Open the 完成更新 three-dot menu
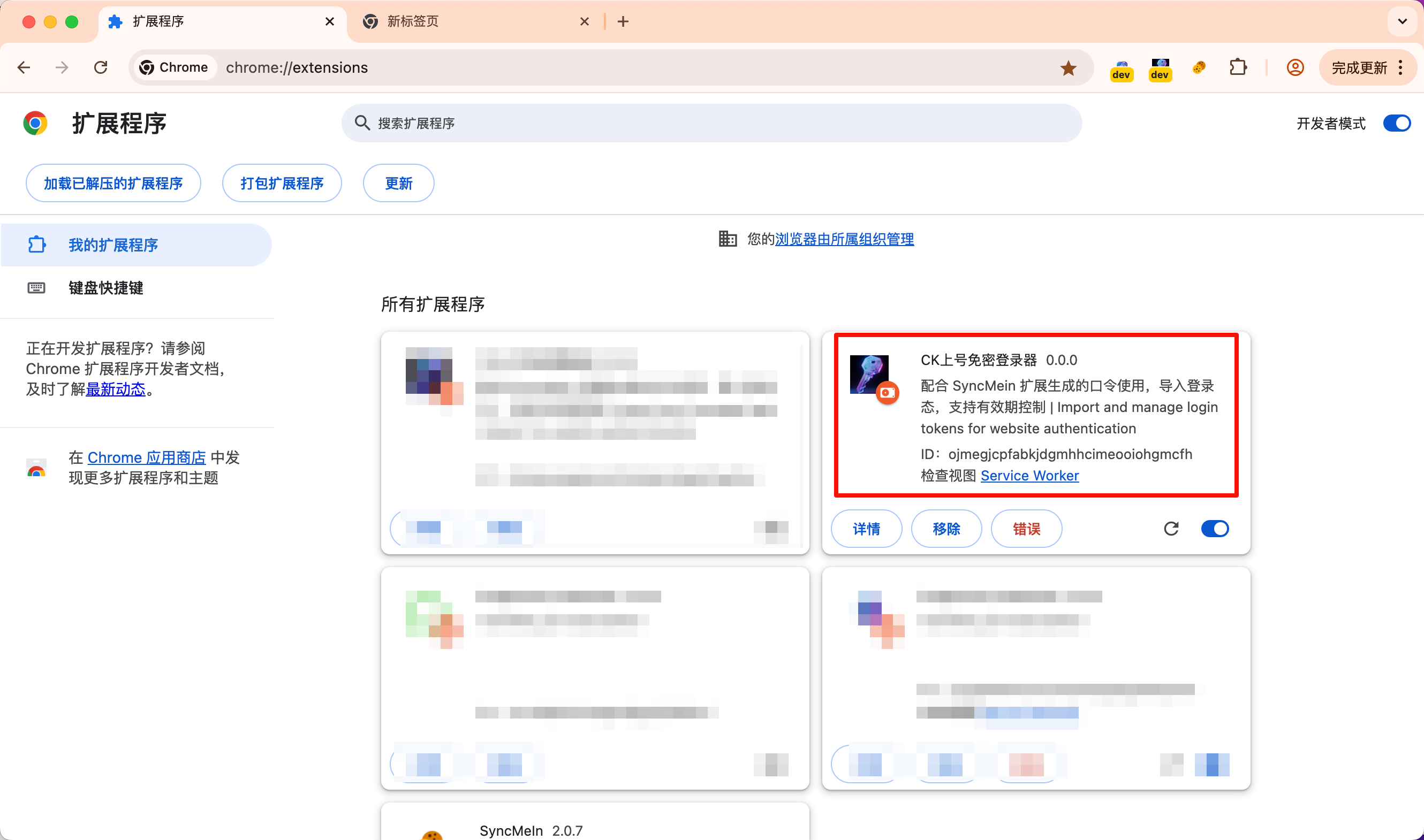1424x840 pixels. [1400, 68]
